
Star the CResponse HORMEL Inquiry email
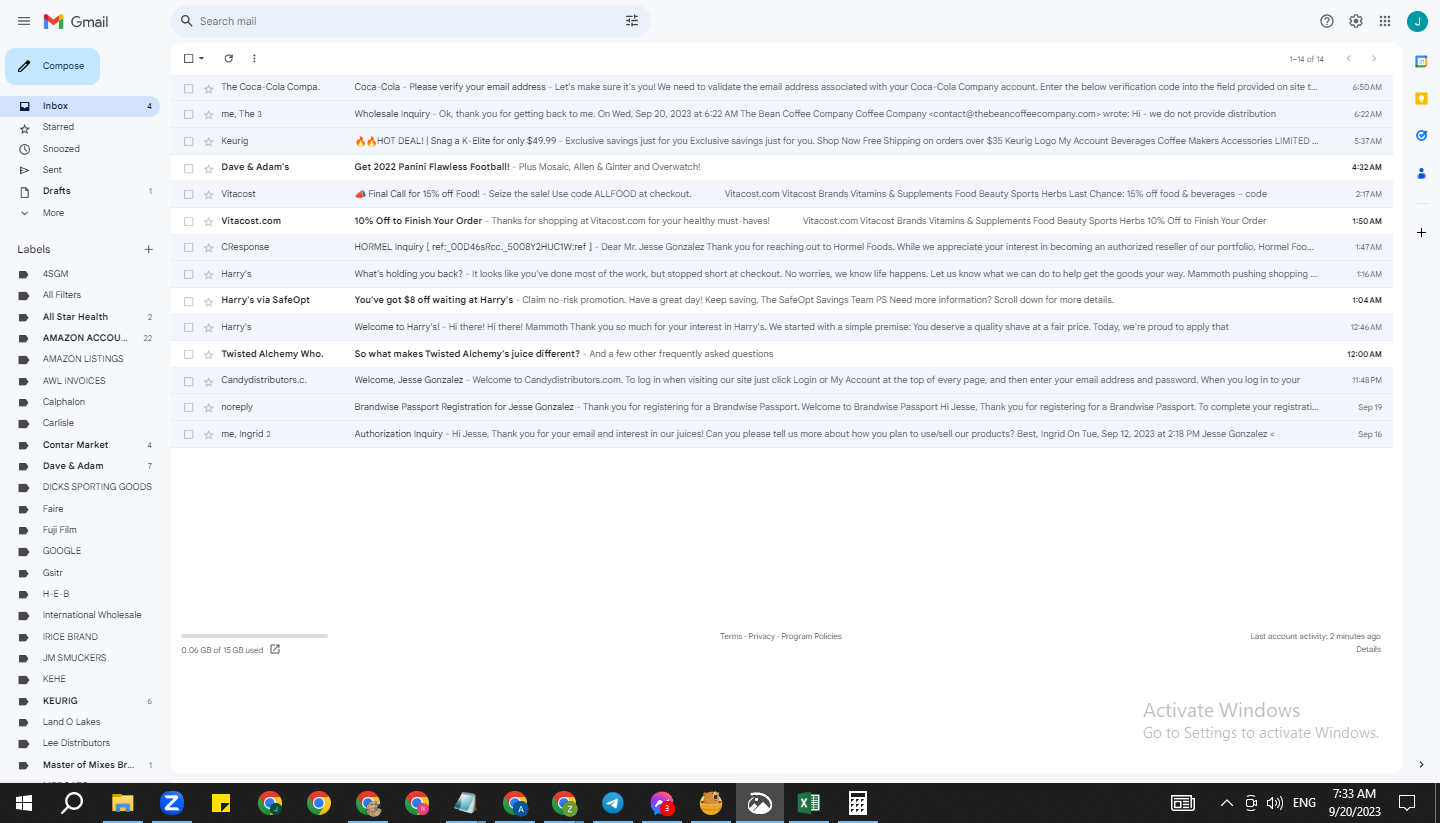click(208, 247)
